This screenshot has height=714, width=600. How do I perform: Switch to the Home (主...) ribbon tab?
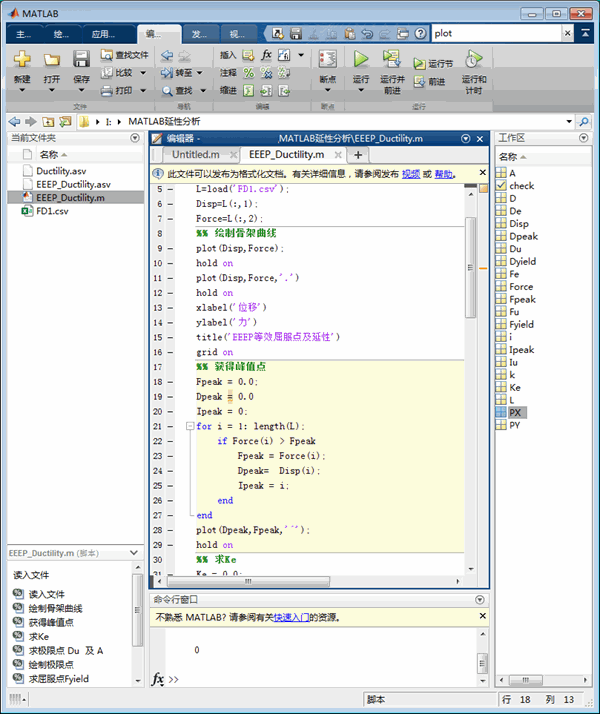tap(24, 34)
